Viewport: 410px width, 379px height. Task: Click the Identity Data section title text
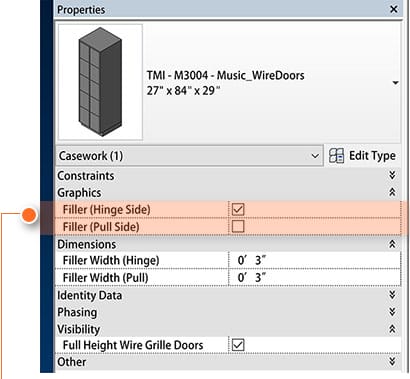coord(89,295)
